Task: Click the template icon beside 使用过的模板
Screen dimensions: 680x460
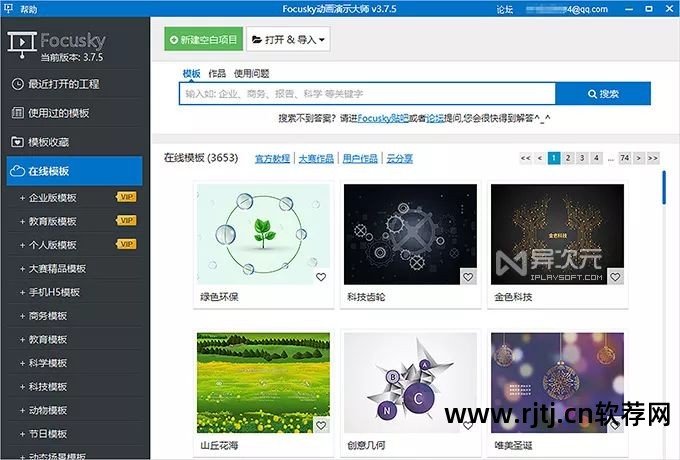Action: click(x=17, y=113)
